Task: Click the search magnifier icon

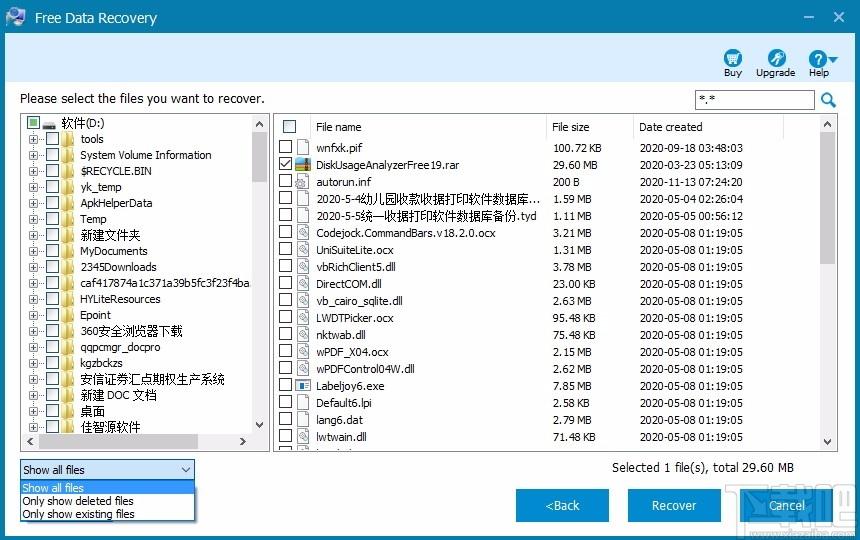Action: [x=828, y=100]
